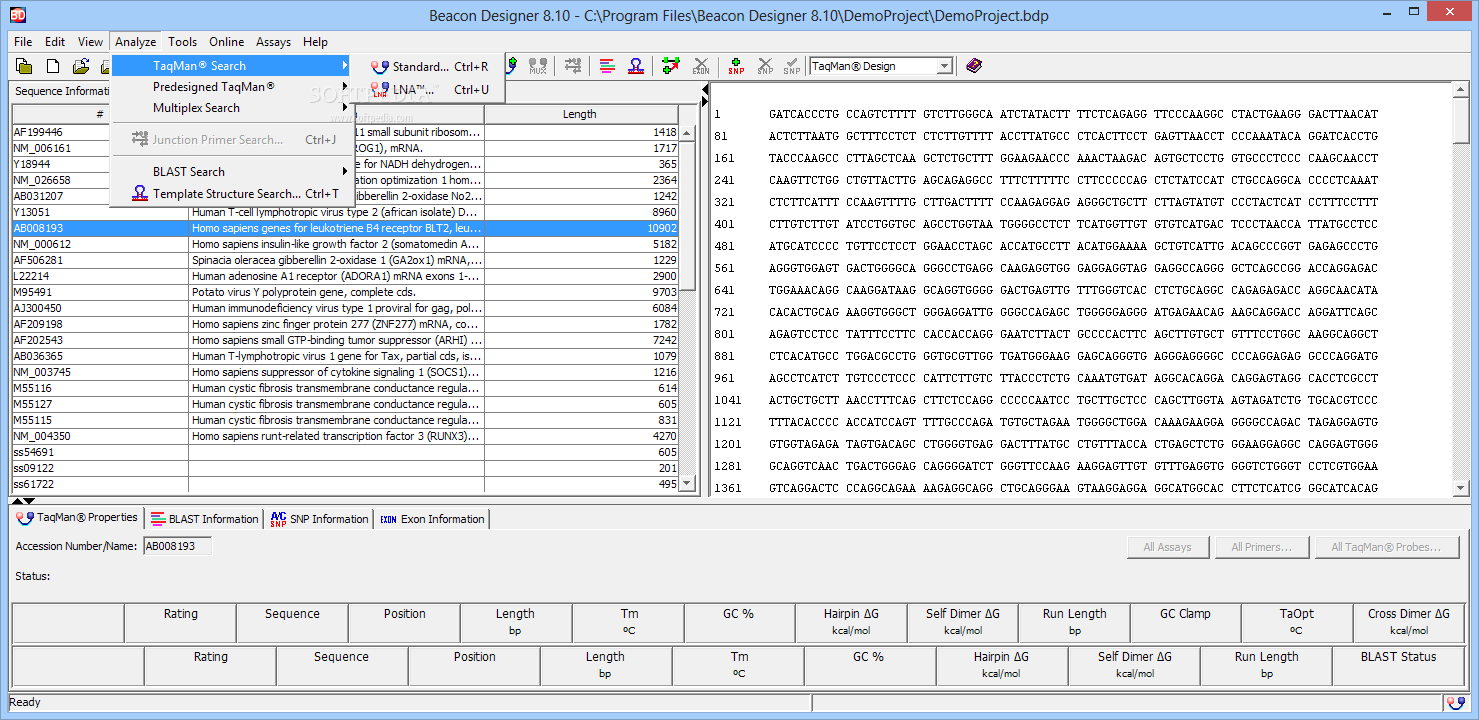Select the NM_006161 sequence row
1479x720 pixels.
pos(345,148)
